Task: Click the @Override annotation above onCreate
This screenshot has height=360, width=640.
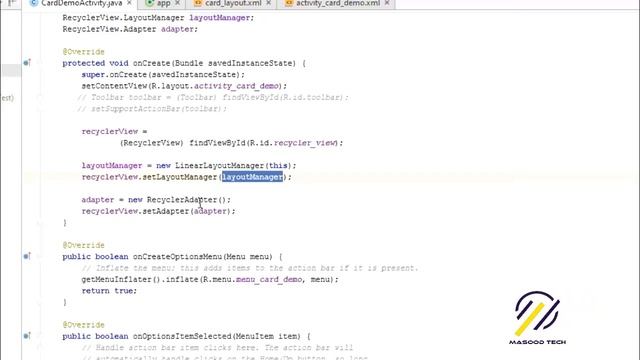Action: (x=83, y=52)
